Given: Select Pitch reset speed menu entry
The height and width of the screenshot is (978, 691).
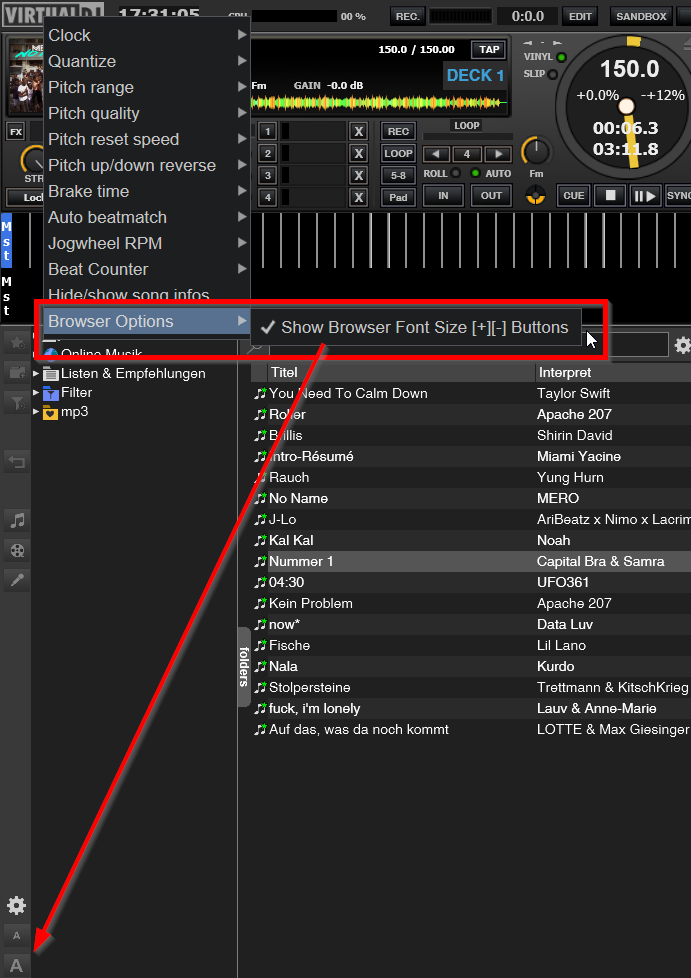Looking at the screenshot, I should (x=147, y=140).
